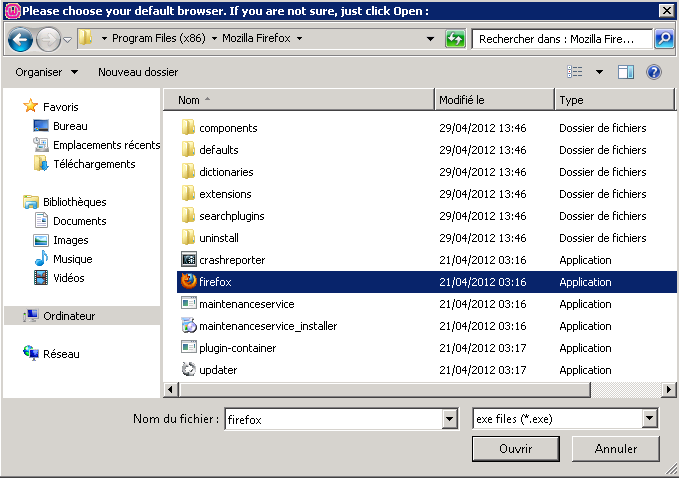
Task: Sort by Modifié le column header
Action: (x=494, y=100)
